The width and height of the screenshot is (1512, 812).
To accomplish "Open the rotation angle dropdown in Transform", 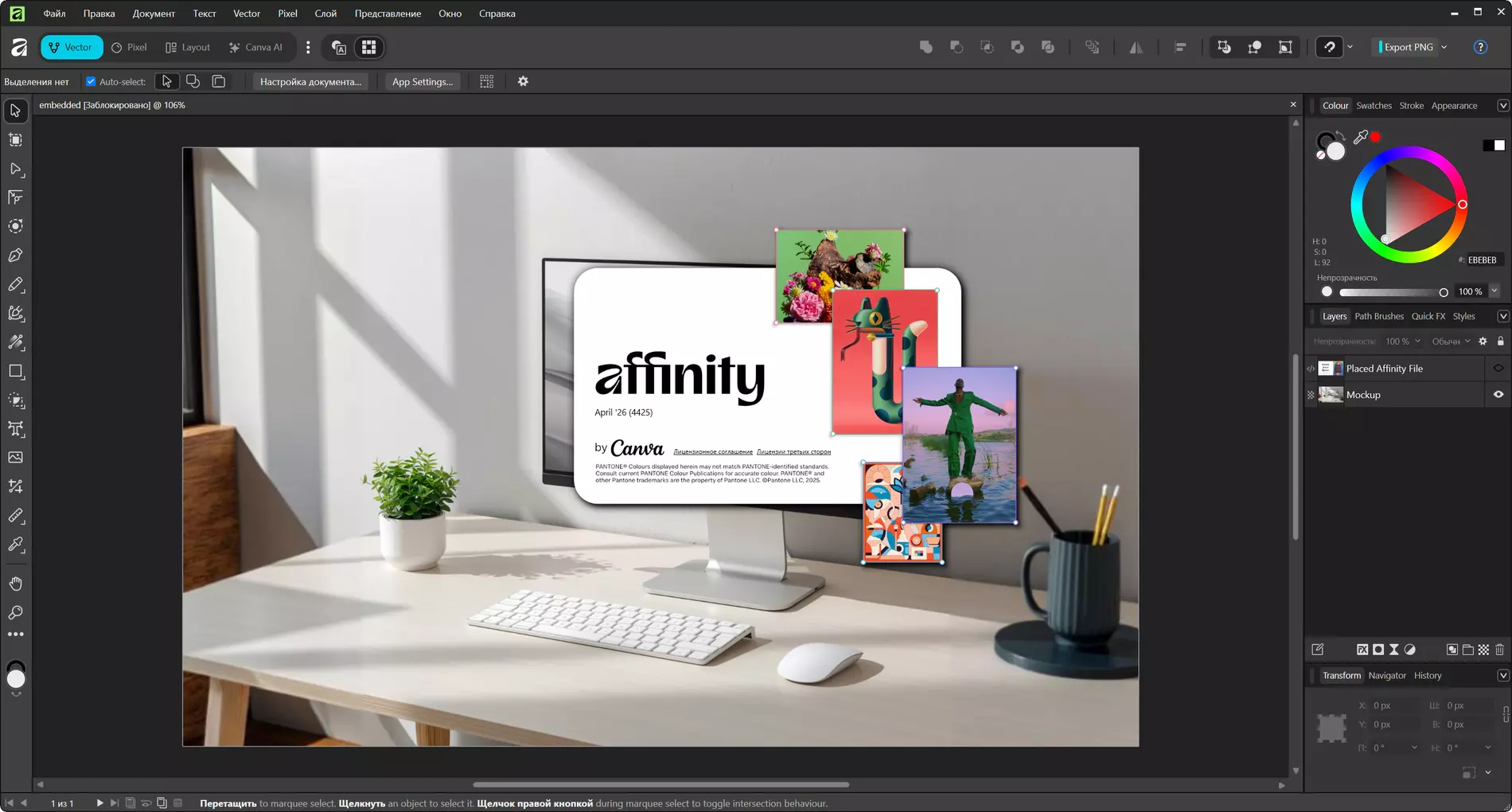I will pyautogui.click(x=1414, y=748).
